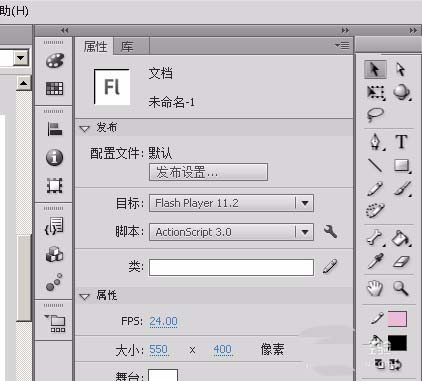The height and width of the screenshot is (381, 422).
Task: Click the black and white reset icon
Action: point(379,364)
